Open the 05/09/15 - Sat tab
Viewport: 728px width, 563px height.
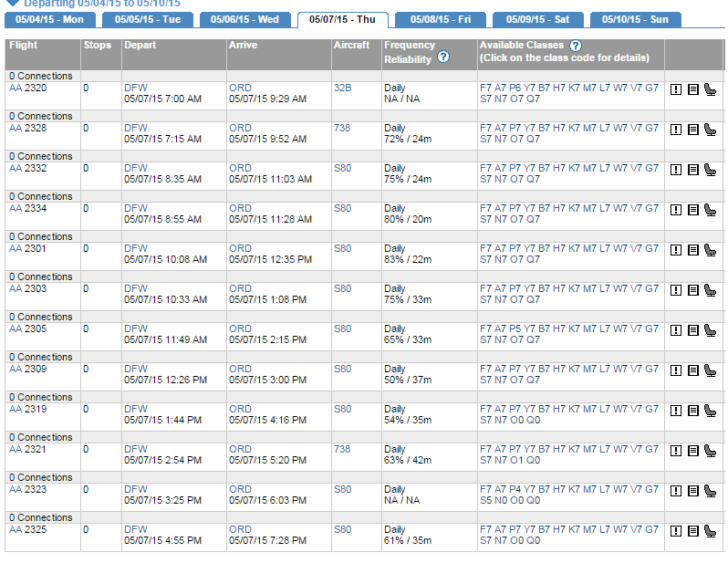538,19
